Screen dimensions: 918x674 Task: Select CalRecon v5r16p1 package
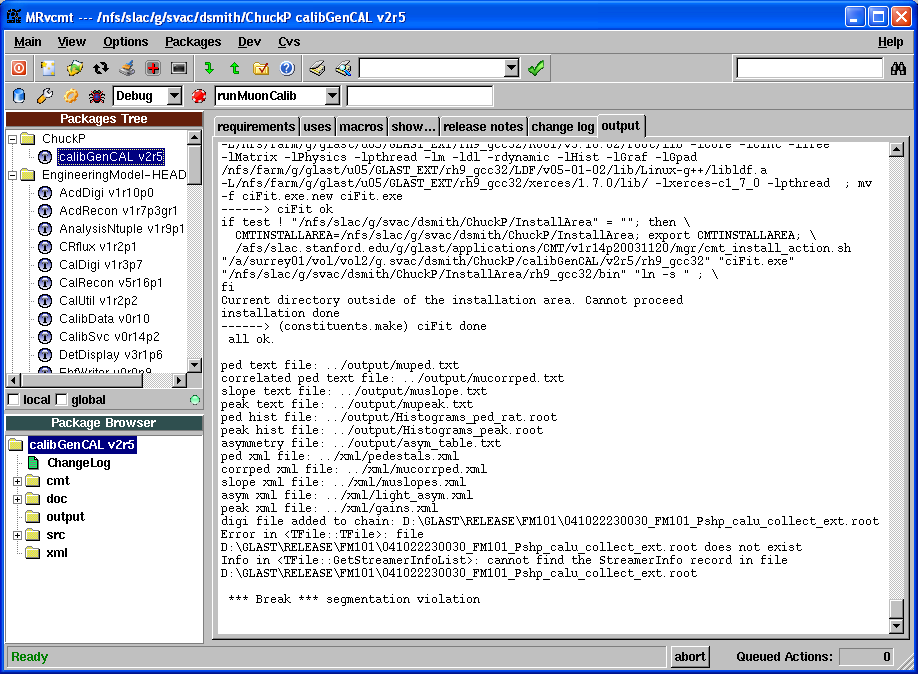[111, 283]
